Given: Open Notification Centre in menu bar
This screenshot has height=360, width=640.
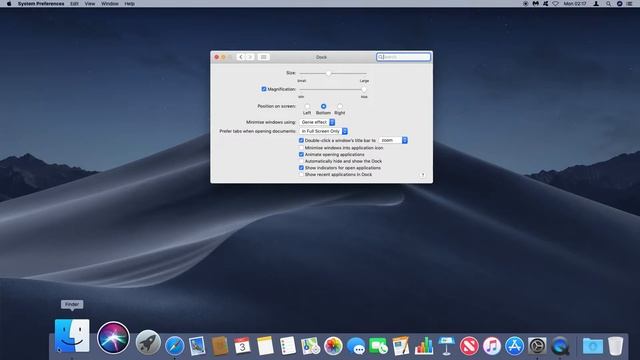Looking at the screenshot, I should [x=630, y=4].
